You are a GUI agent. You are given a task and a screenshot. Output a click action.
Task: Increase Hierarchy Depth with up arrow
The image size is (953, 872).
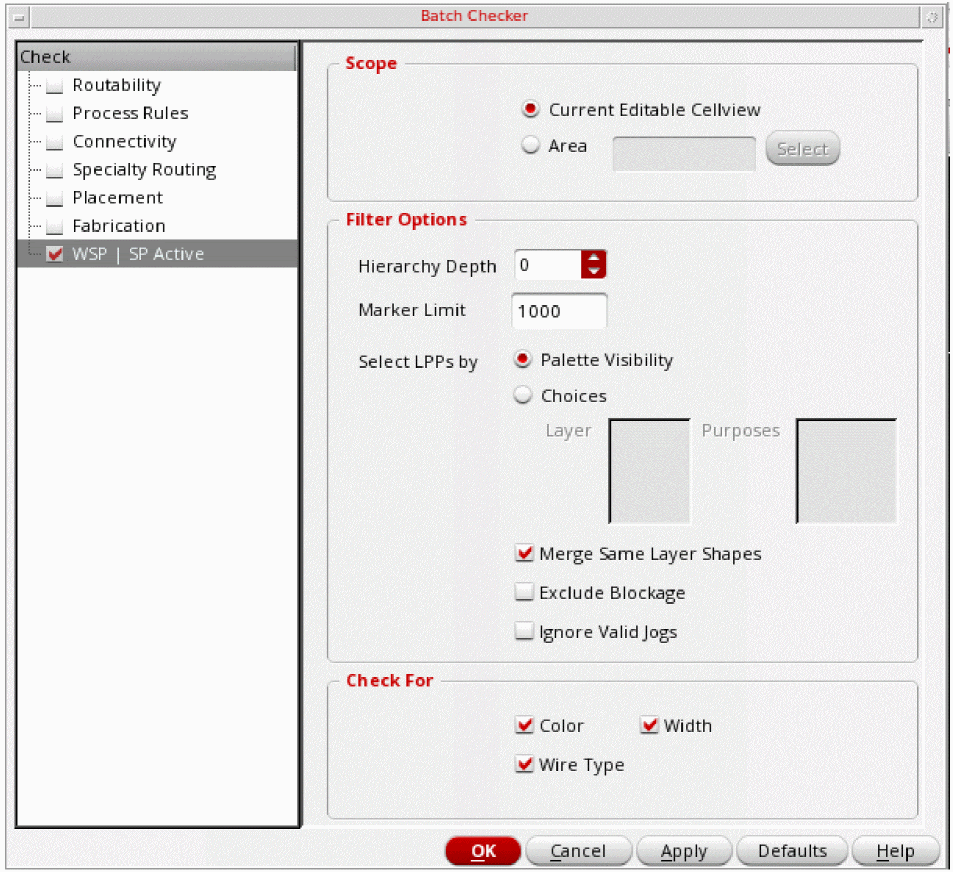tap(595, 259)
